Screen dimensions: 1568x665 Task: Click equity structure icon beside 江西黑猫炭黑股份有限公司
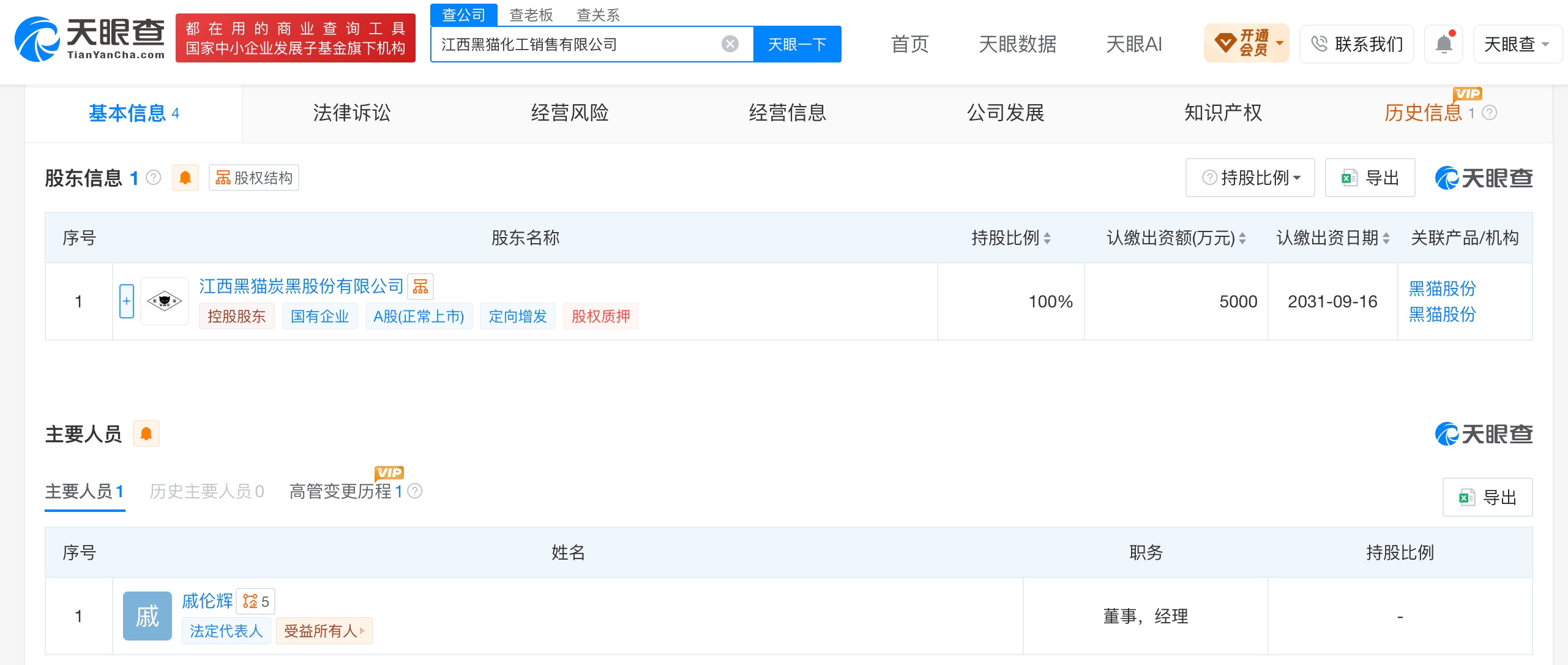[420, 286]
